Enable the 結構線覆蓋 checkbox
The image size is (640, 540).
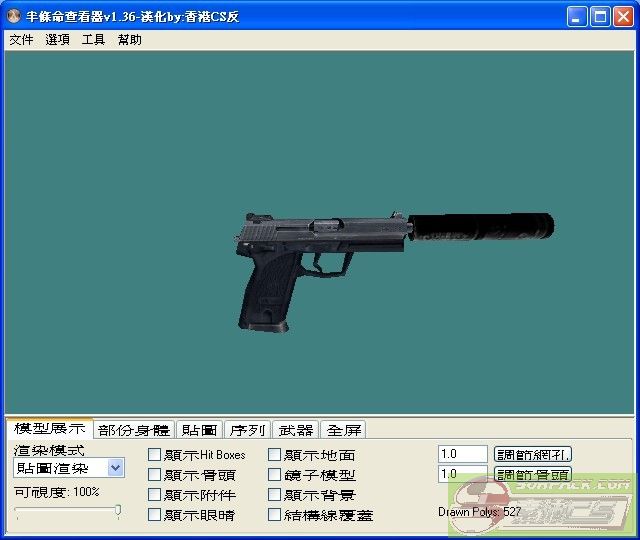coord(275,515)
